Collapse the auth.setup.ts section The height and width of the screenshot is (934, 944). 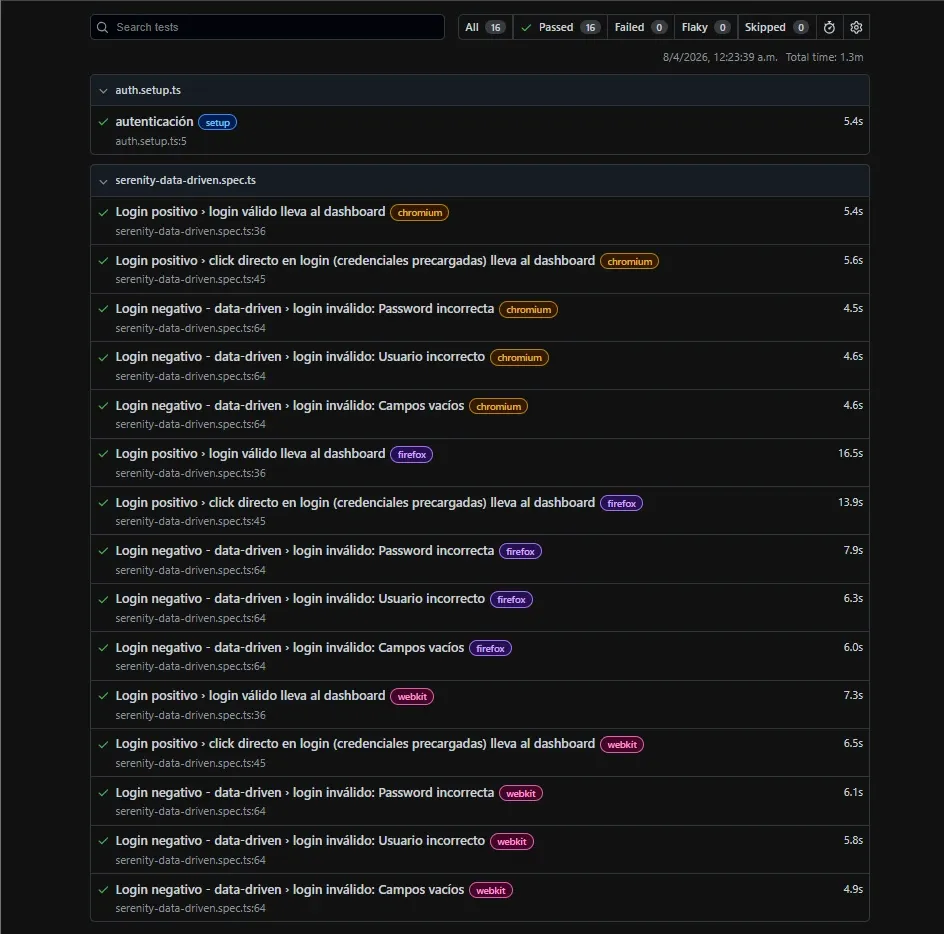point(103,90)
